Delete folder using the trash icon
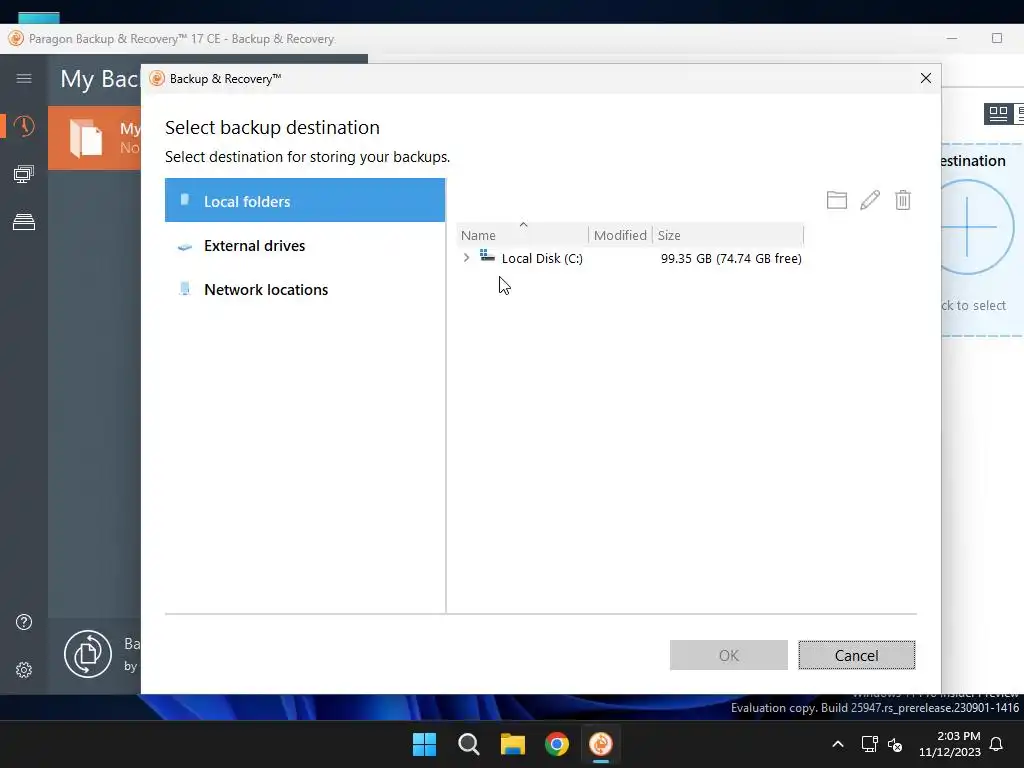The width and height of the screenshot is (1024, 768). [903, 200]
